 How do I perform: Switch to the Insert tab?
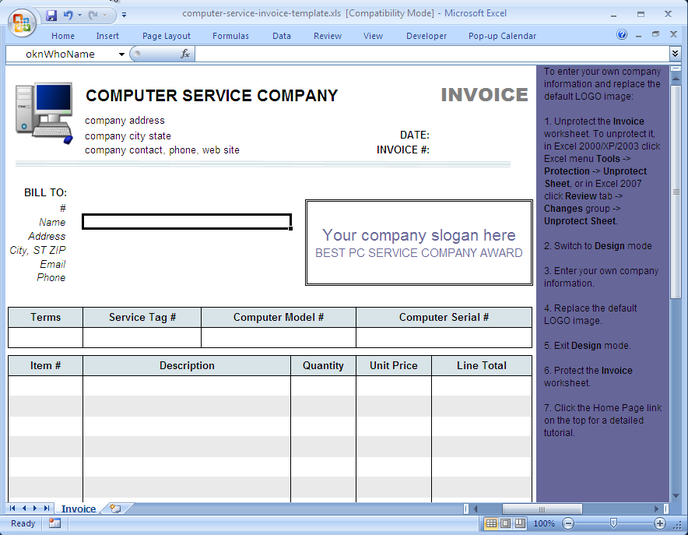click(108, 36)
